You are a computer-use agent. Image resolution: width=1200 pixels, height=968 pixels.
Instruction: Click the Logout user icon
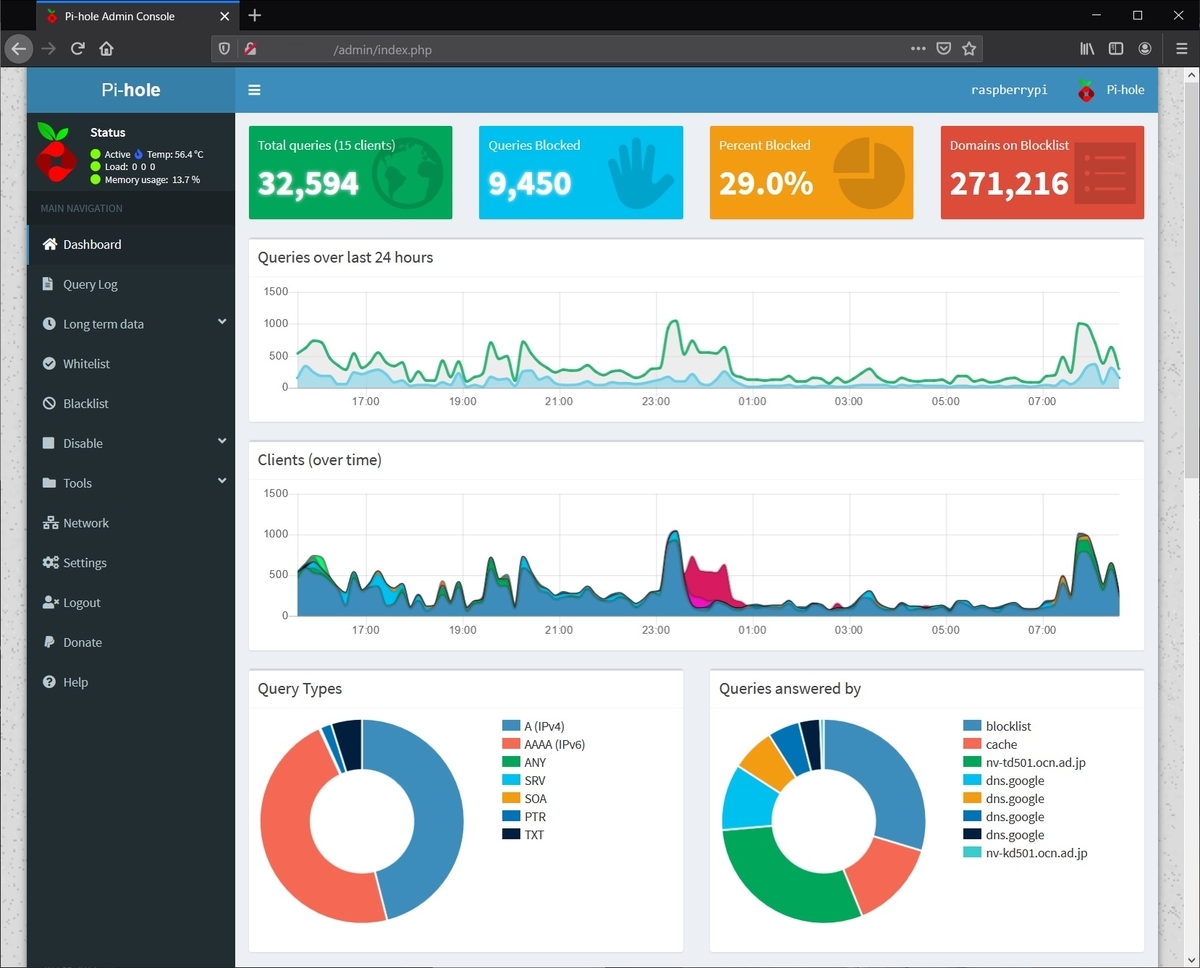click(50, 602)
